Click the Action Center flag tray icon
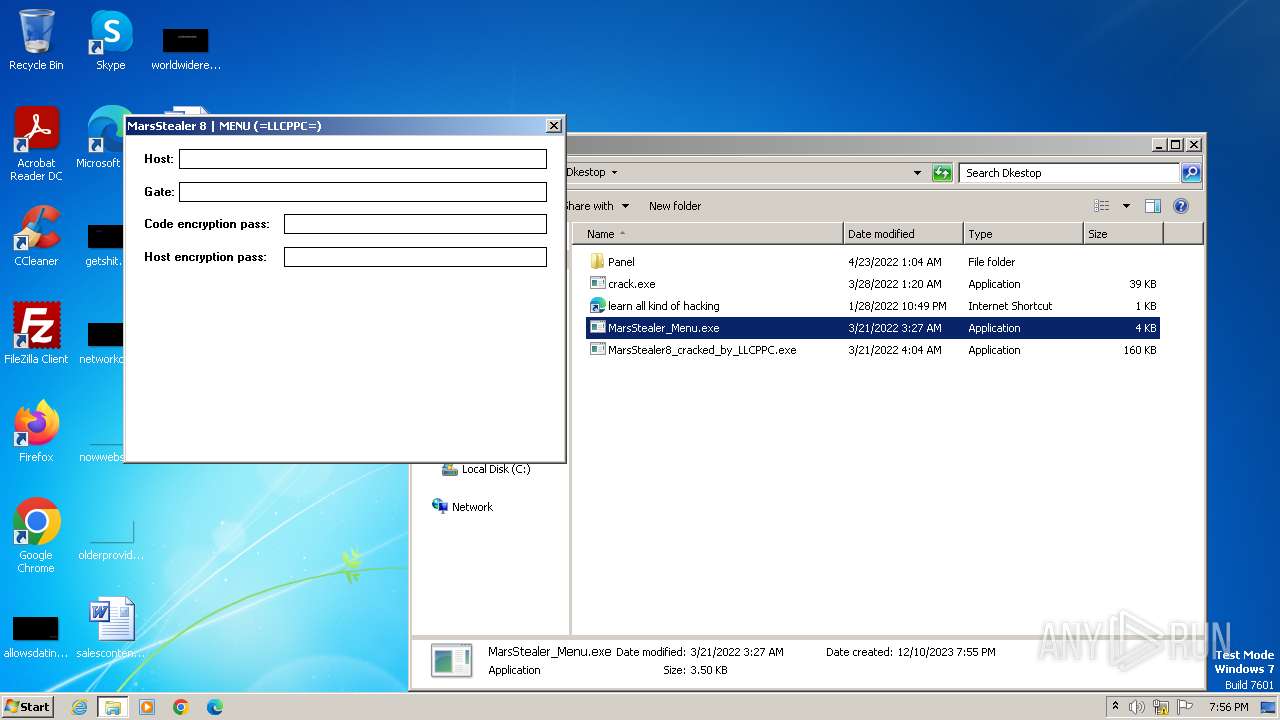 [x=1185, y=707]
